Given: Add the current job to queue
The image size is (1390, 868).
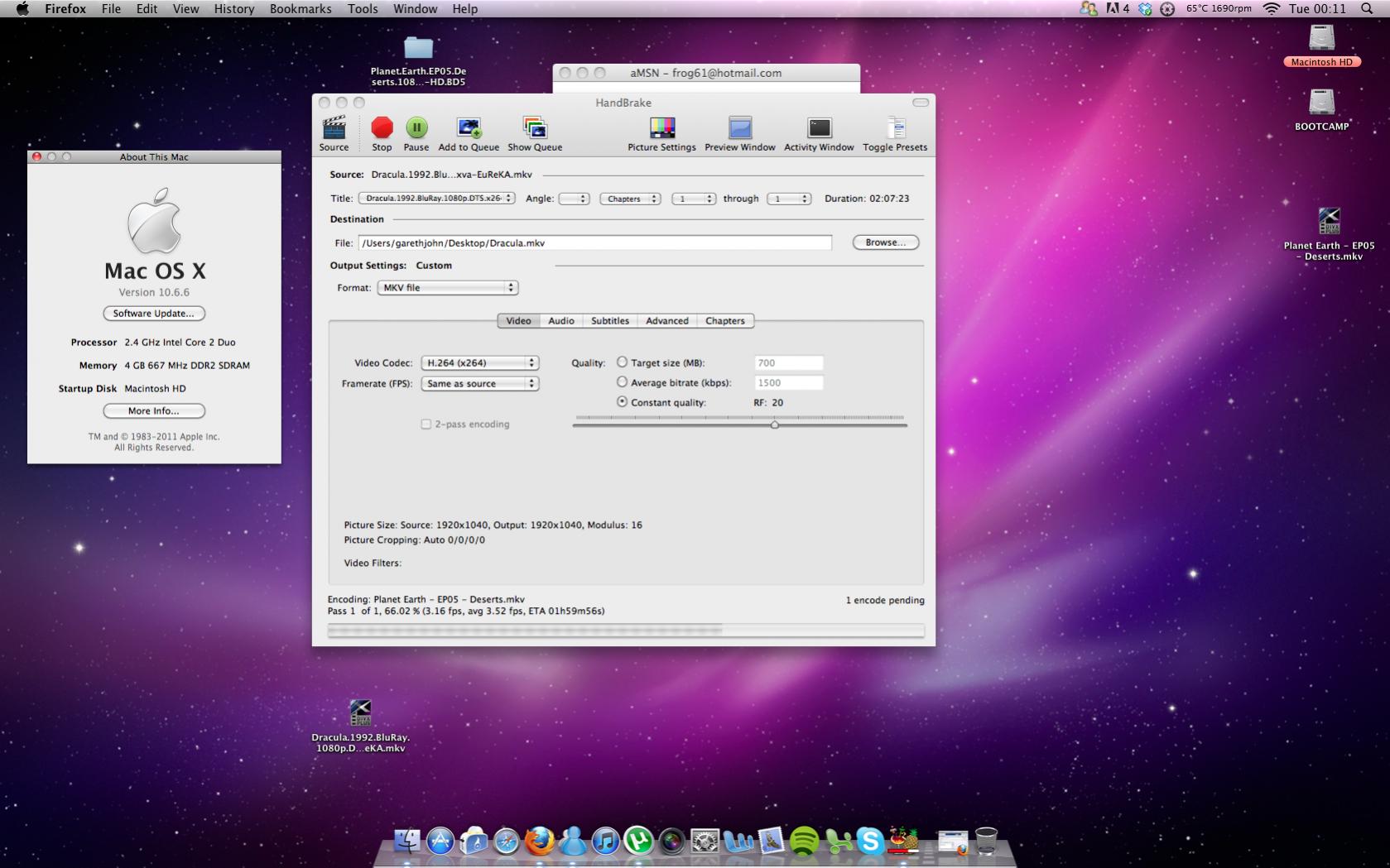Looking at the screenshot, I should [469, 133].
